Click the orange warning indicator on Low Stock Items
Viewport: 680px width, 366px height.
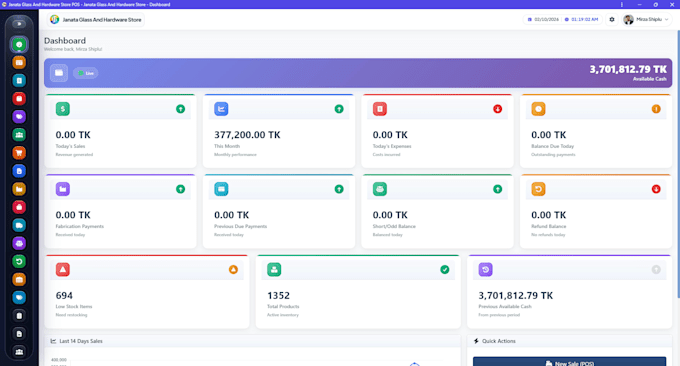233,270
